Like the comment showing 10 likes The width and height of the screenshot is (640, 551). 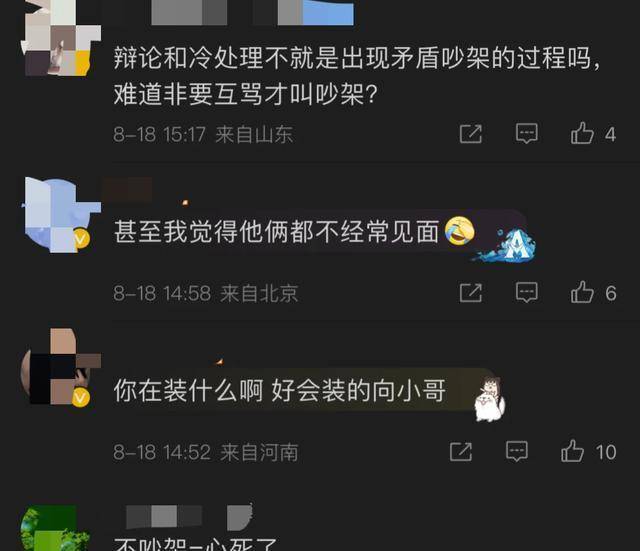coord(589,451)
